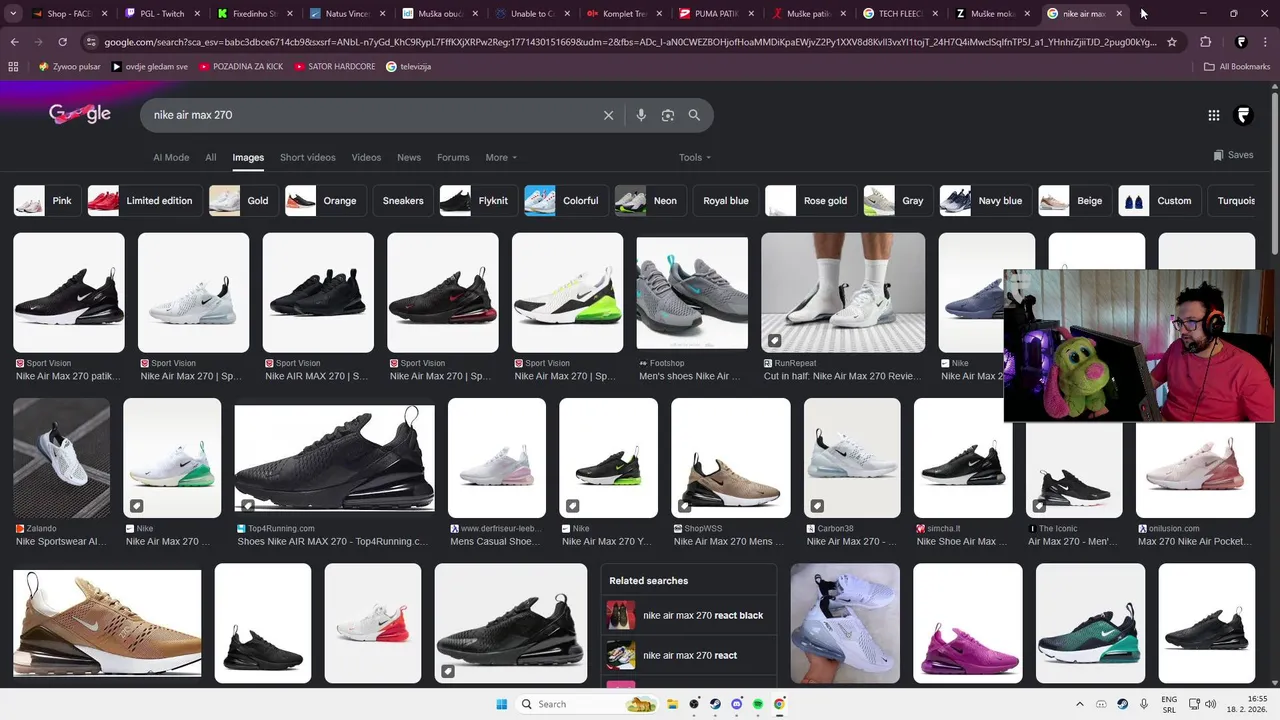Viewport: 1280px width, 720px height.
Task: Switch to PUMA PATIKE tab
Action: 715,14
